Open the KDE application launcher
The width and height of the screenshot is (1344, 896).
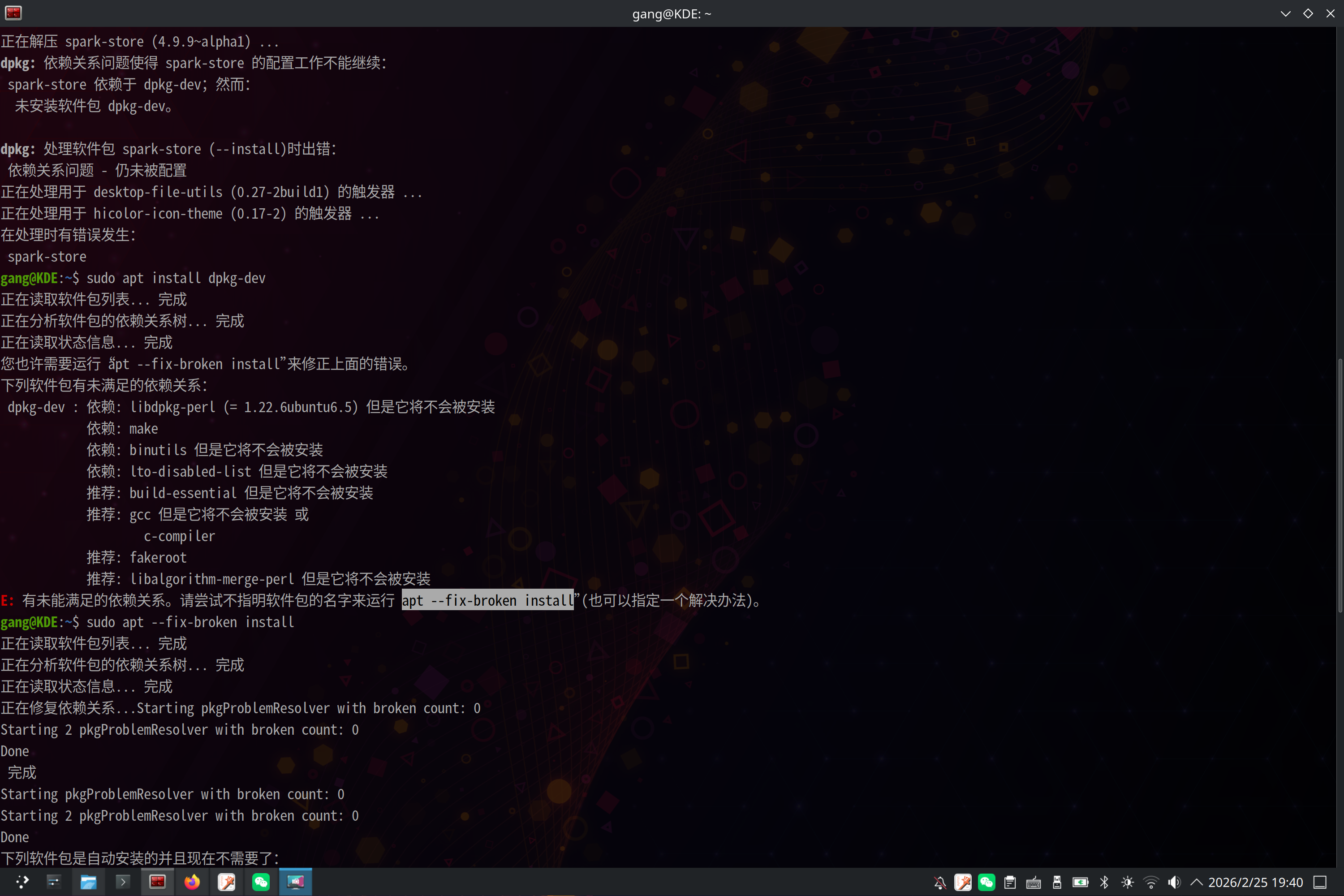click(23, 882)
